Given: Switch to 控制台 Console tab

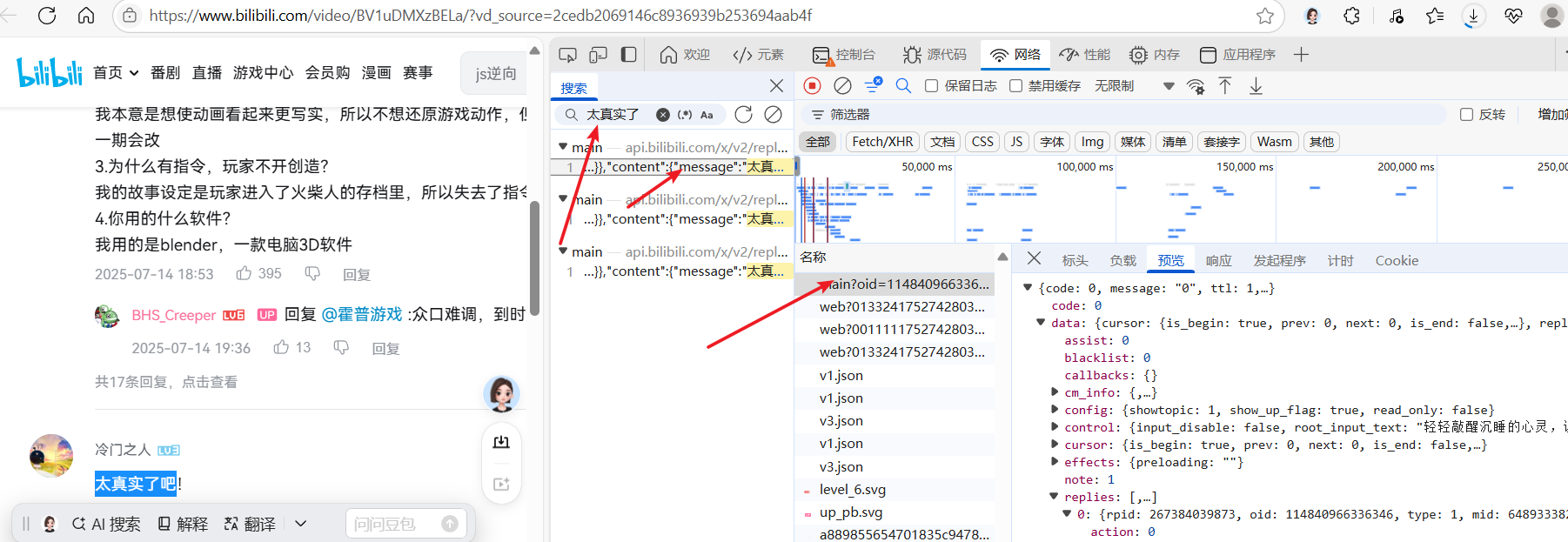Looking at the screenshot, I should tap(844, 55).
